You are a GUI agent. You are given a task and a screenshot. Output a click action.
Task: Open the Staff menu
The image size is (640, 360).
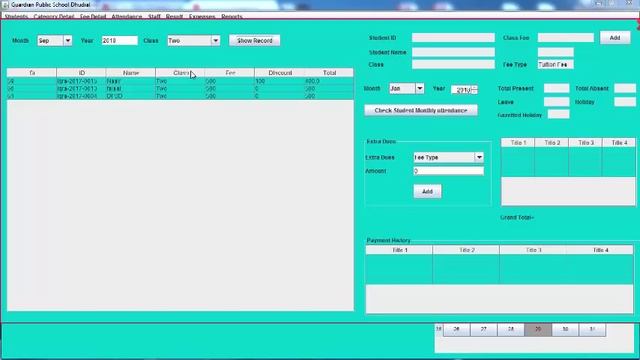pos(154,17)
